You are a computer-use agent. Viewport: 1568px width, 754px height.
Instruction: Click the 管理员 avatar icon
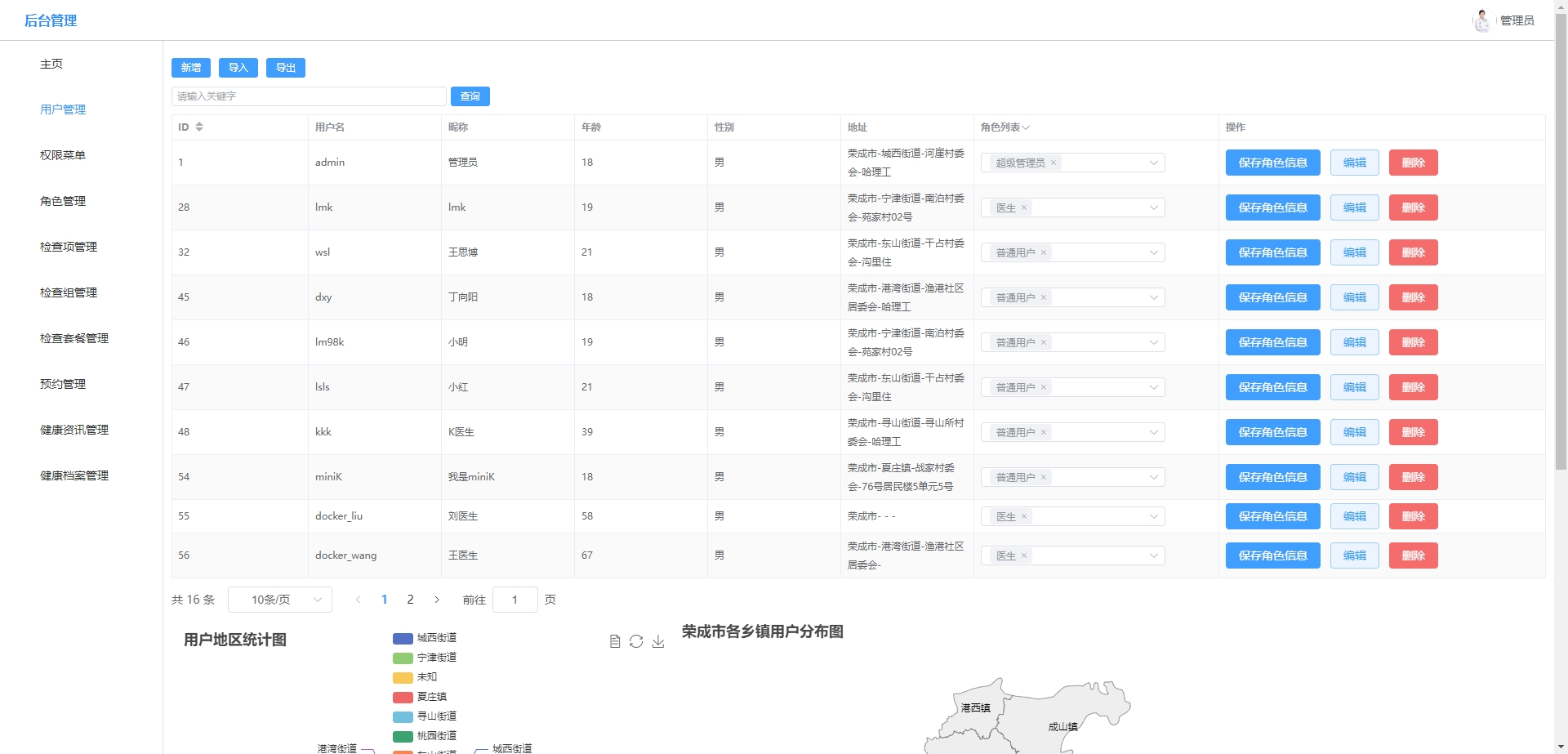(1481, 20)
